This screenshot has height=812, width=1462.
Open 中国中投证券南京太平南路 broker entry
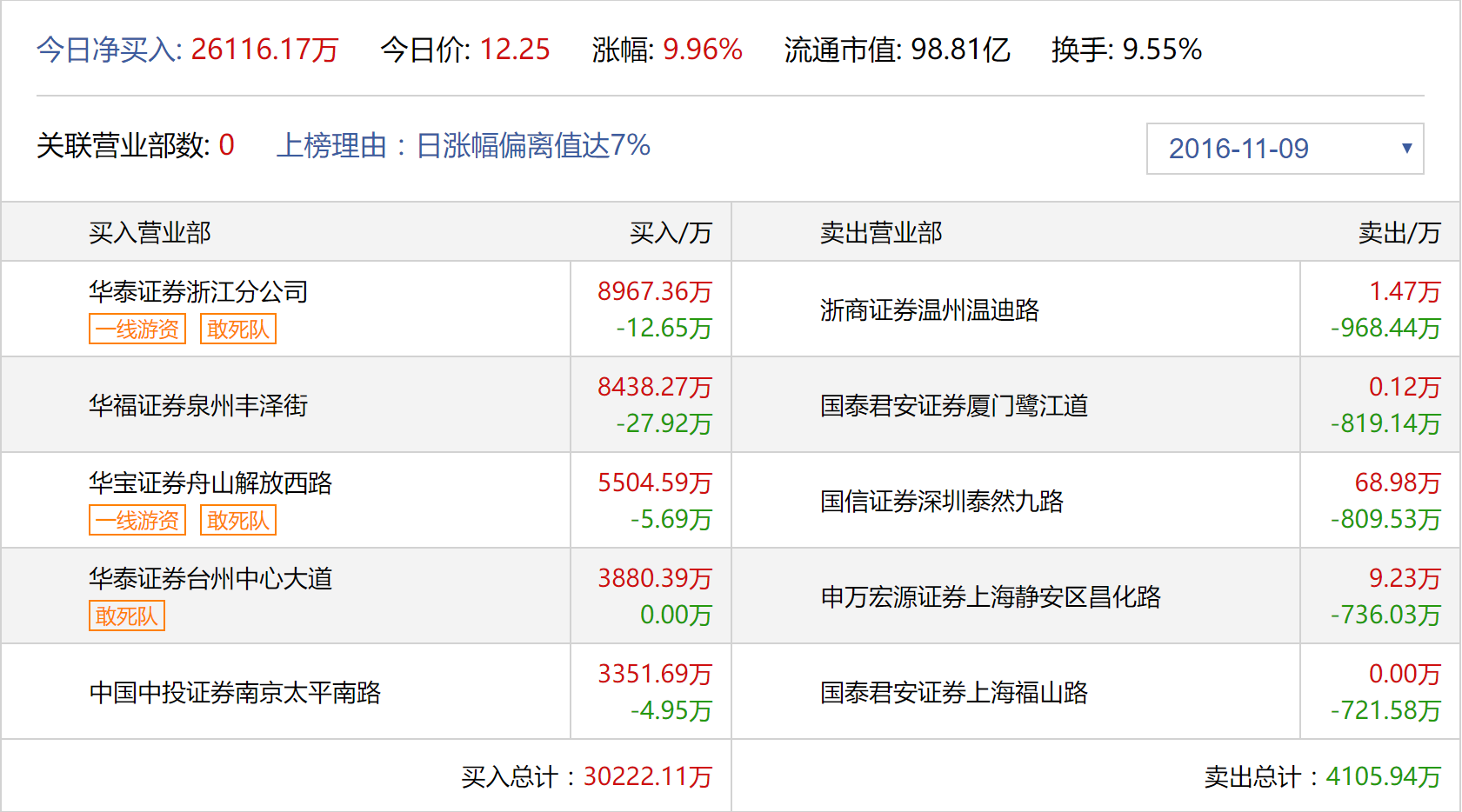(x=235, y=692)
